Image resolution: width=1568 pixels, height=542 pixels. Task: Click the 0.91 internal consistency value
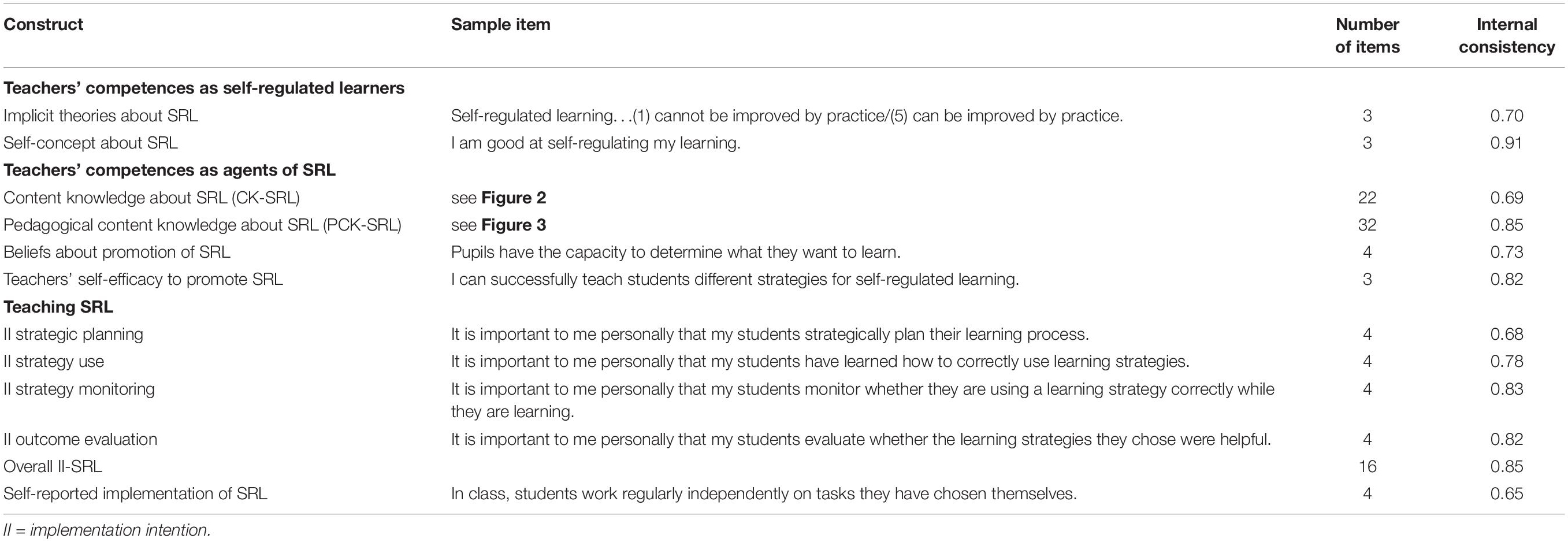[1507, 143]
